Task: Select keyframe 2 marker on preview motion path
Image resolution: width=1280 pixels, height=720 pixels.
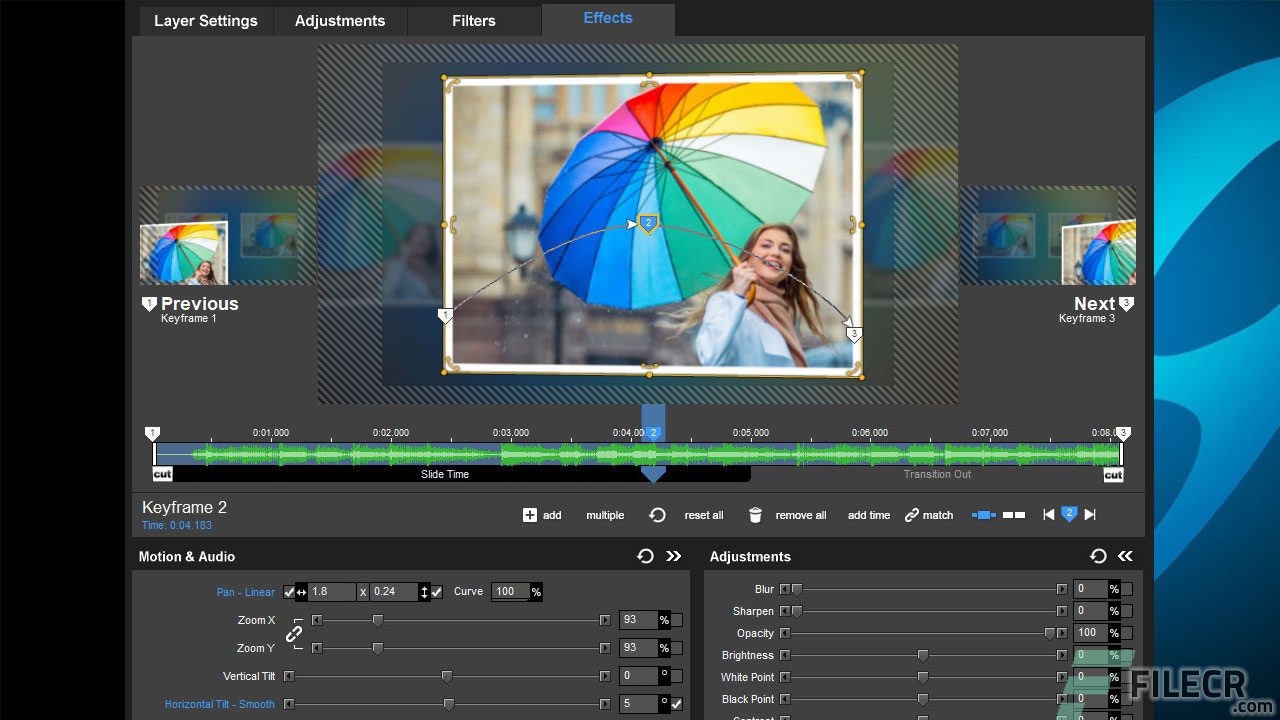Action: point(648,224)
